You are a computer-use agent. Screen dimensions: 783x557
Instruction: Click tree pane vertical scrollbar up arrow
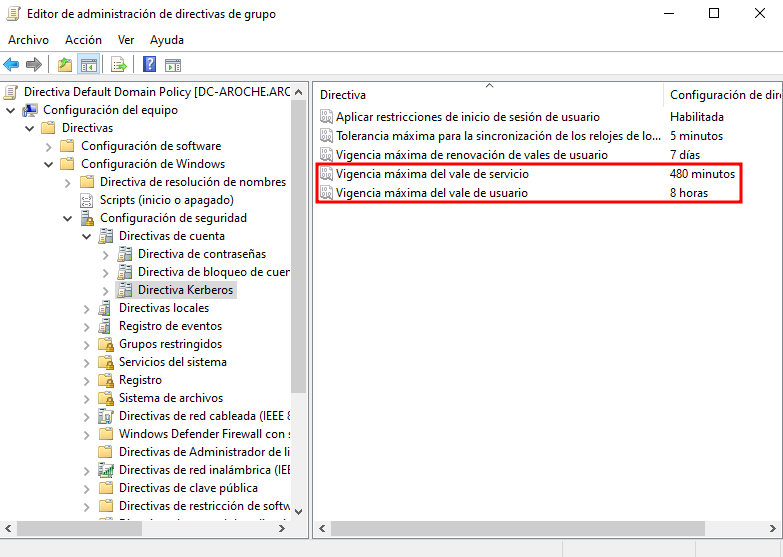pos(299,92)
